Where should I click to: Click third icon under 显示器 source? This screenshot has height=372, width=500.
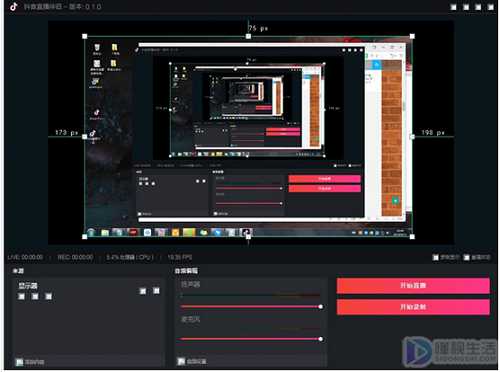point(49,296)
